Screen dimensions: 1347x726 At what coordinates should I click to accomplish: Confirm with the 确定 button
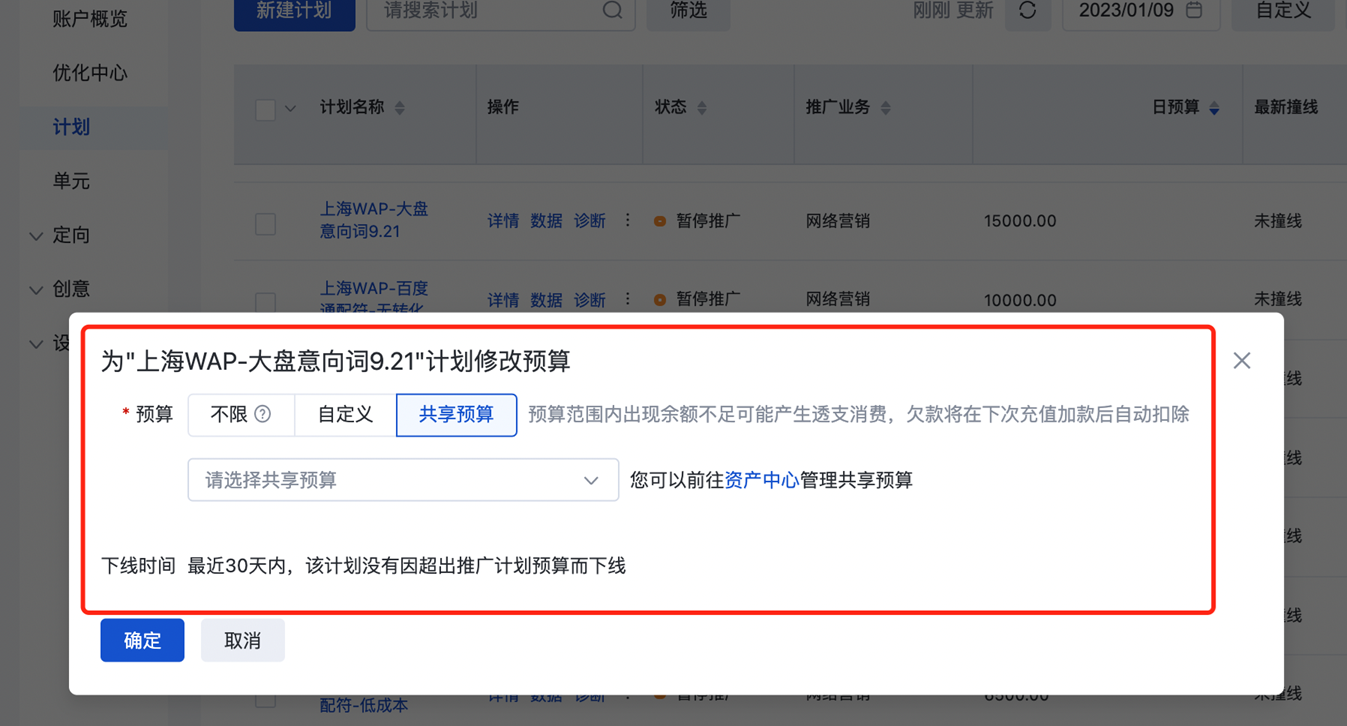tap(142, 640)
